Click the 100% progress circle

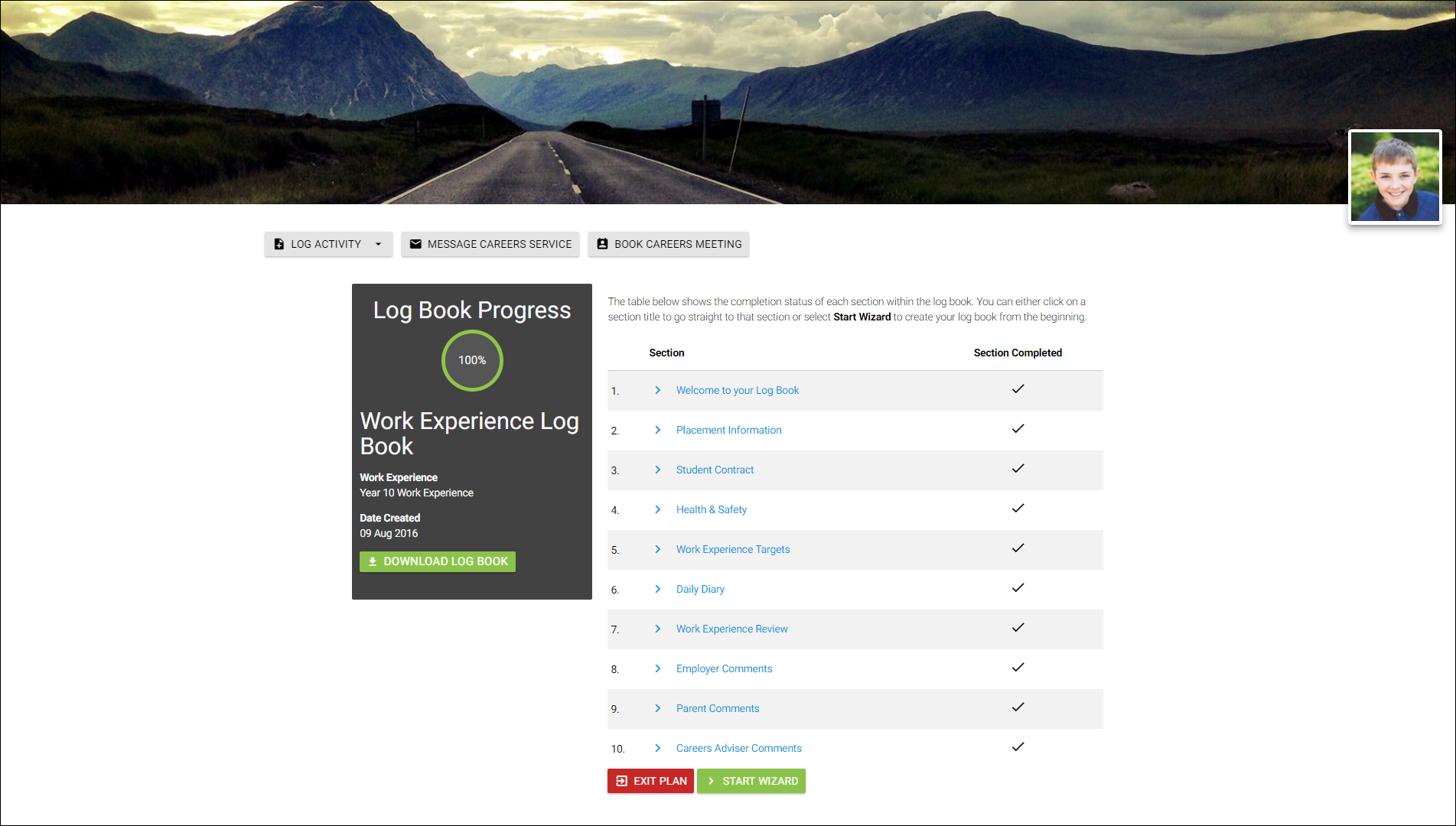[x=472, y=360]
